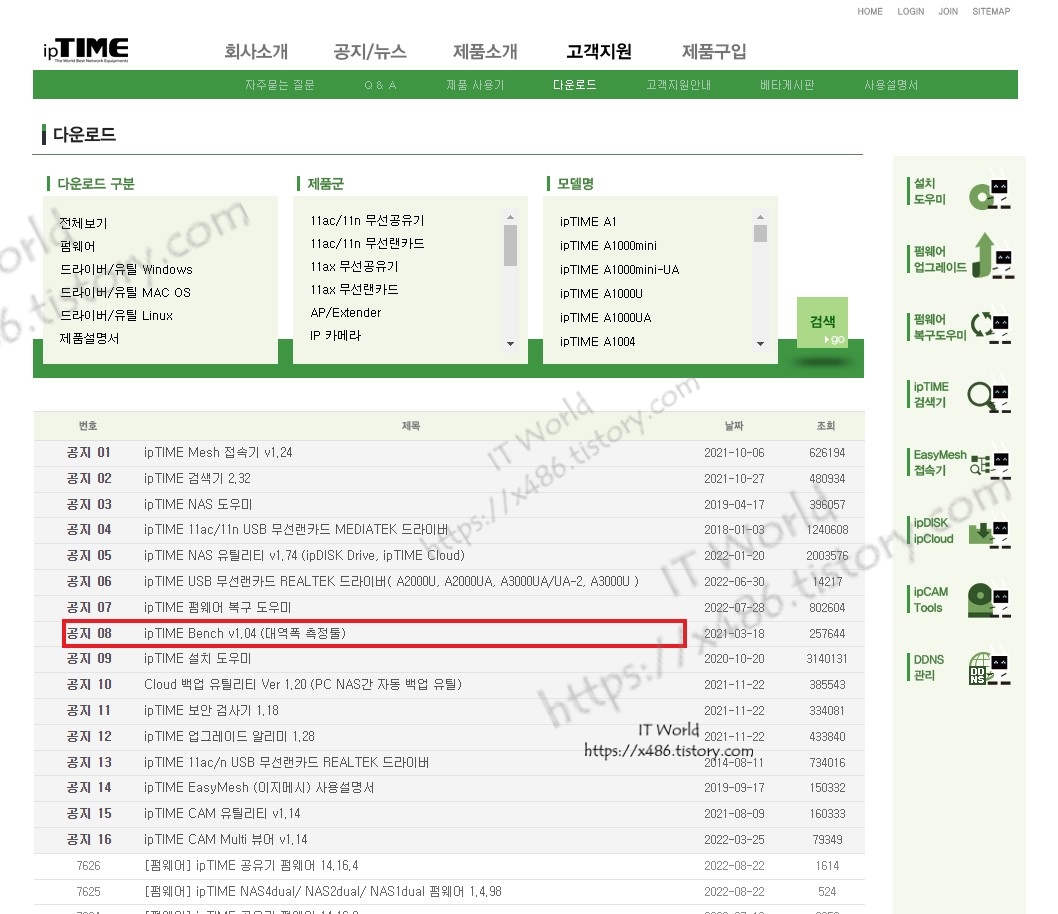Select ipTIME A1000UA model
1058x914 pixels.
click(x=605, y=318)
